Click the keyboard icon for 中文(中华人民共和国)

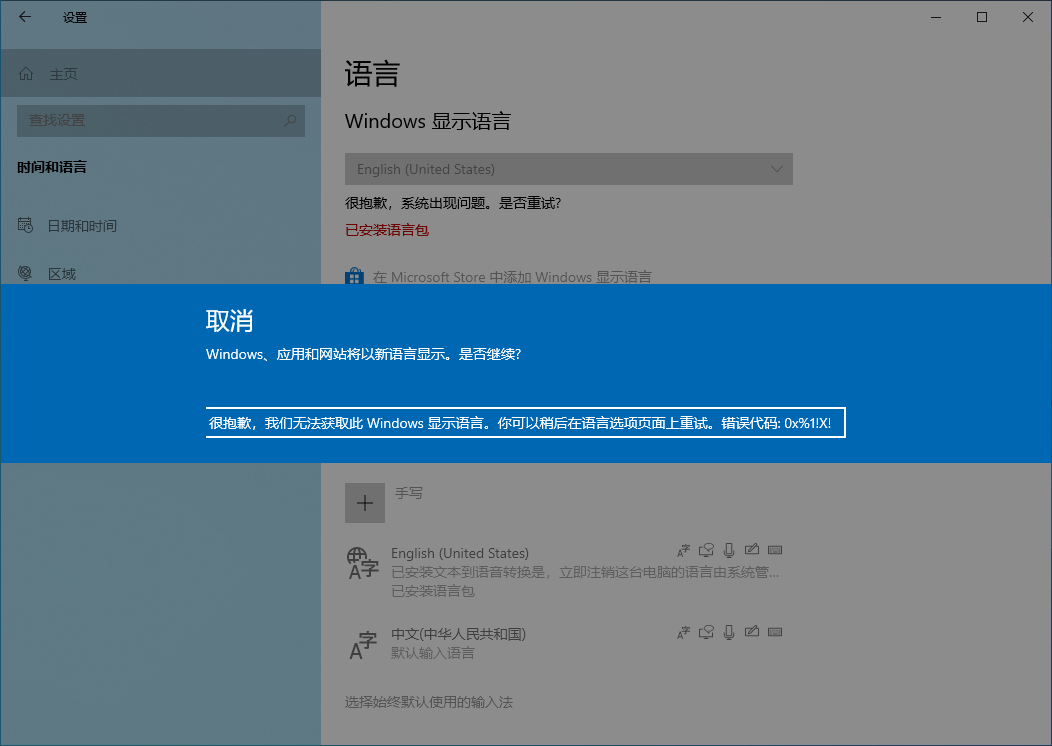pyautogui.click(x=775, y=632)
